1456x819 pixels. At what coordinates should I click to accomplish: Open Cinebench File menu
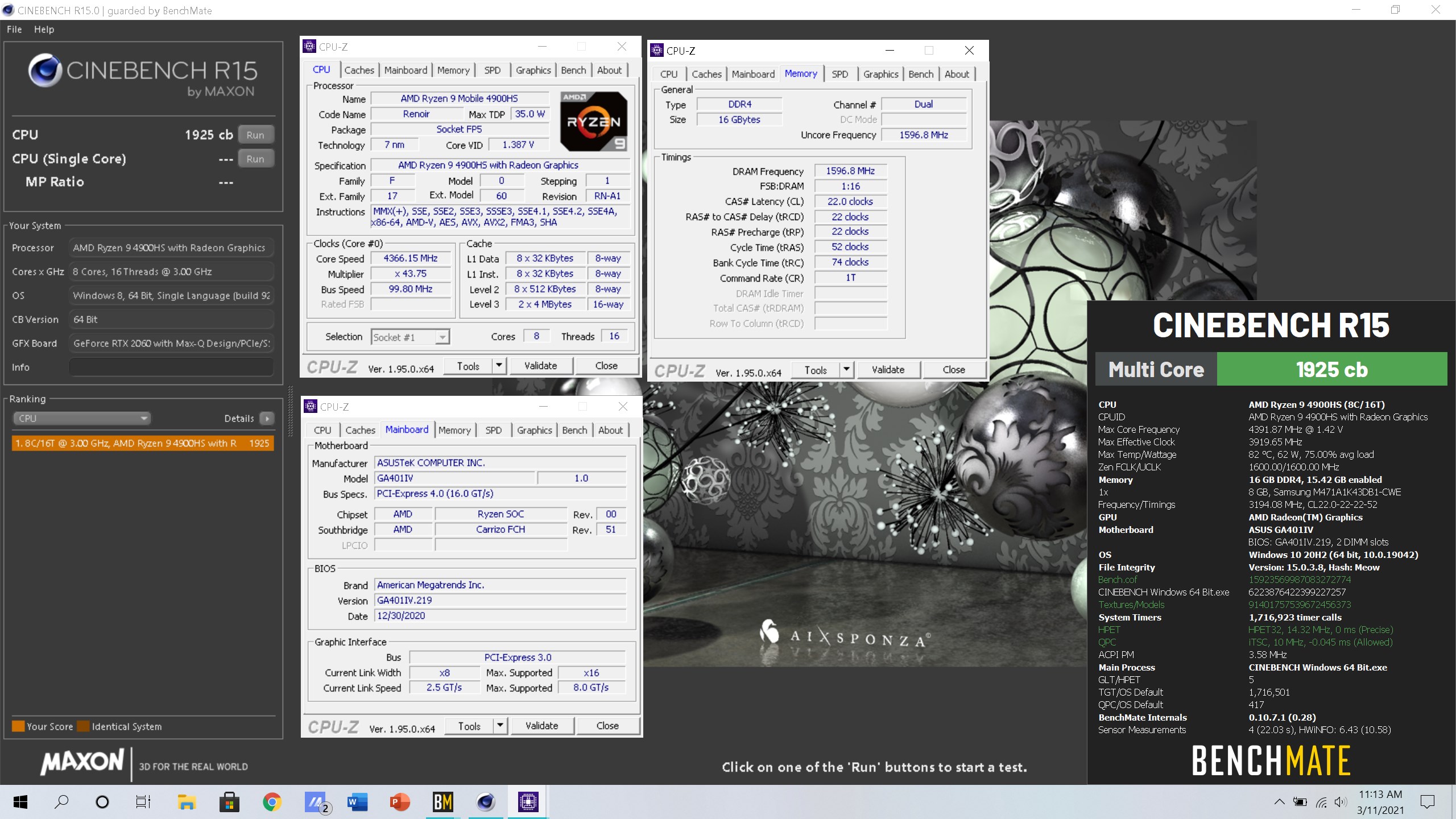pos(14,30)
